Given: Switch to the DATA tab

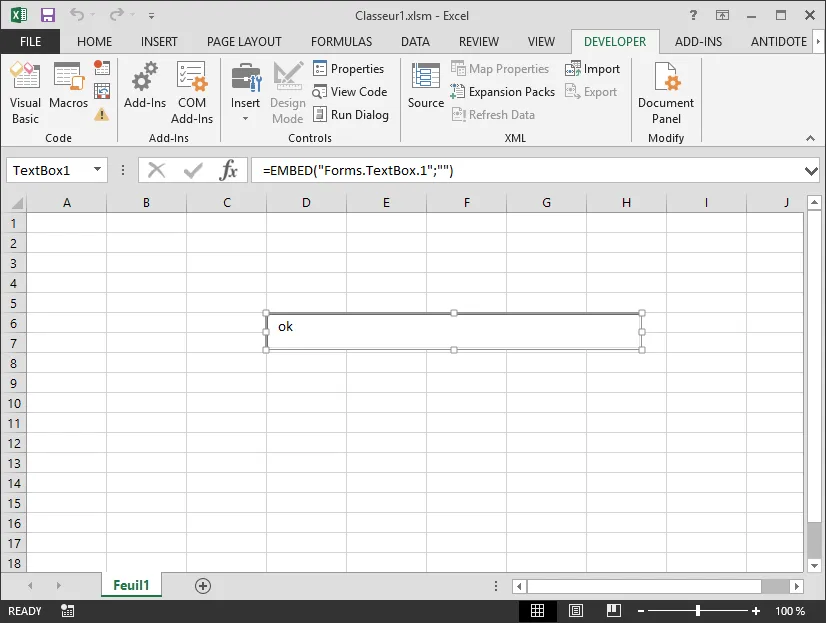Looking at the screenshot, I should pyautogui.click(x=415, y=42).
